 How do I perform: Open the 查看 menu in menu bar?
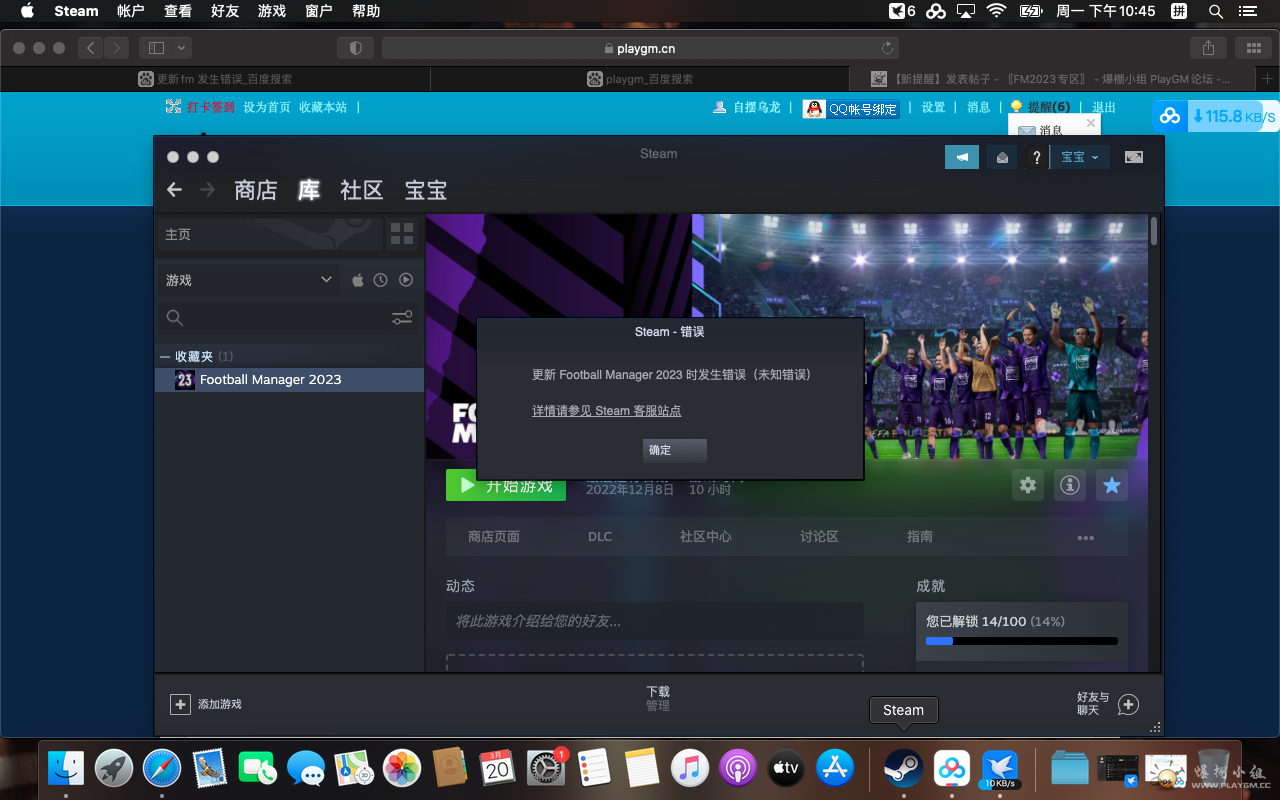[x=178, y=11]
